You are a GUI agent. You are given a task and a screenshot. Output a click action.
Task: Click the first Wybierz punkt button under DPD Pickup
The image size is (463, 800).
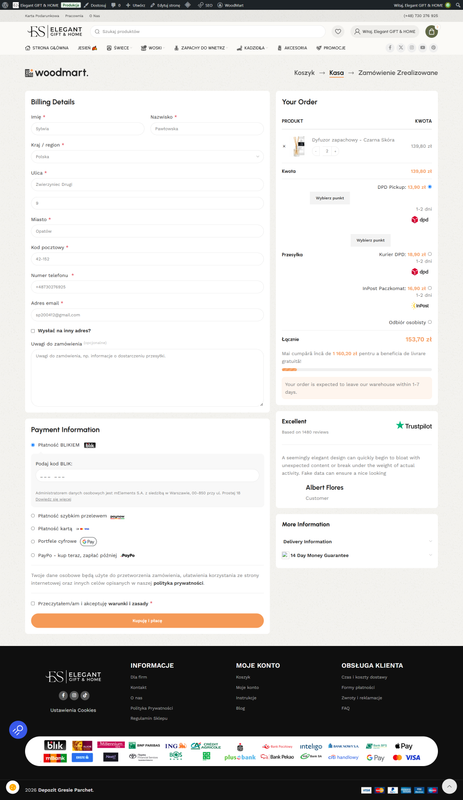click(330, 197)
